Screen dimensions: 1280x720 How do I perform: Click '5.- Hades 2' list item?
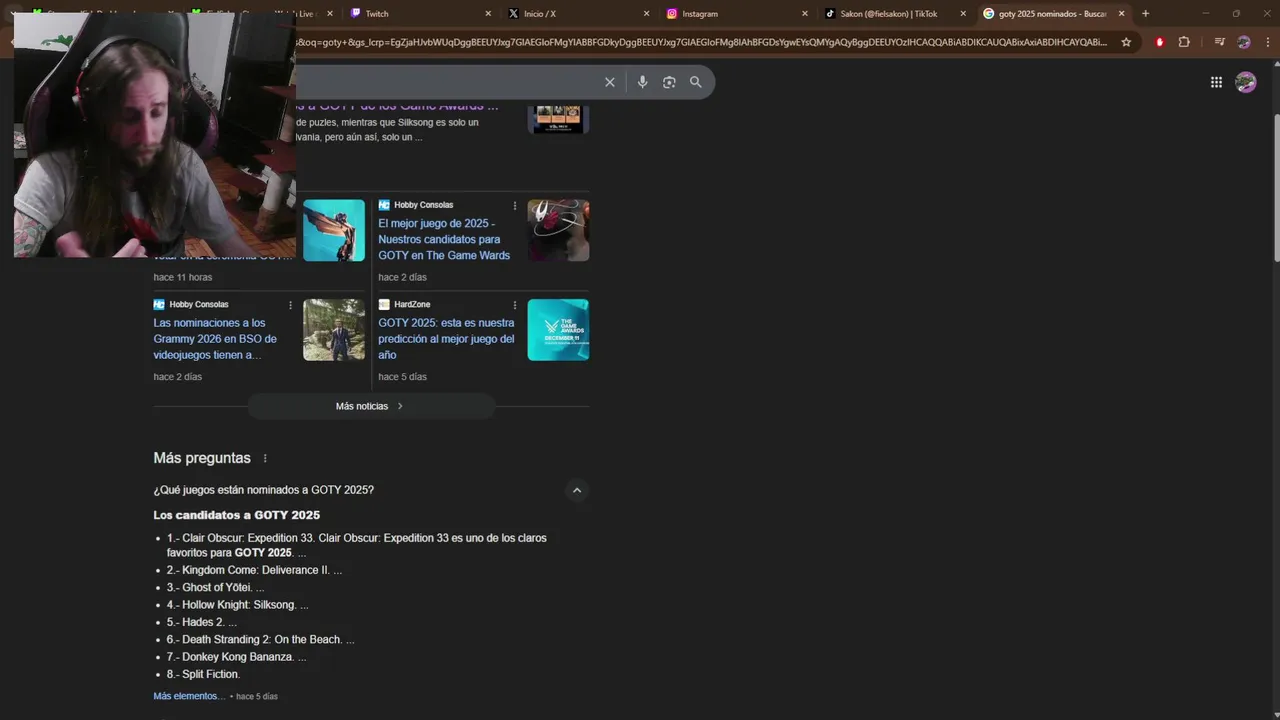[201, 622]
